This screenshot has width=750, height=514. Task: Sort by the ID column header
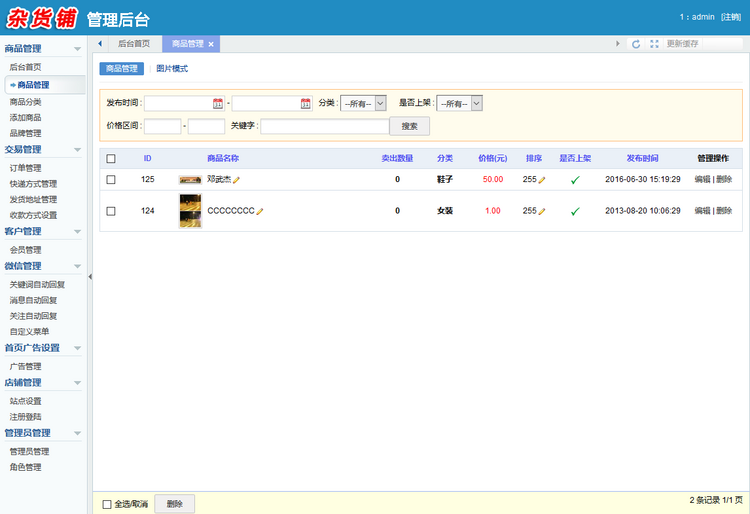pyautogui.click(x=147, y=158)
